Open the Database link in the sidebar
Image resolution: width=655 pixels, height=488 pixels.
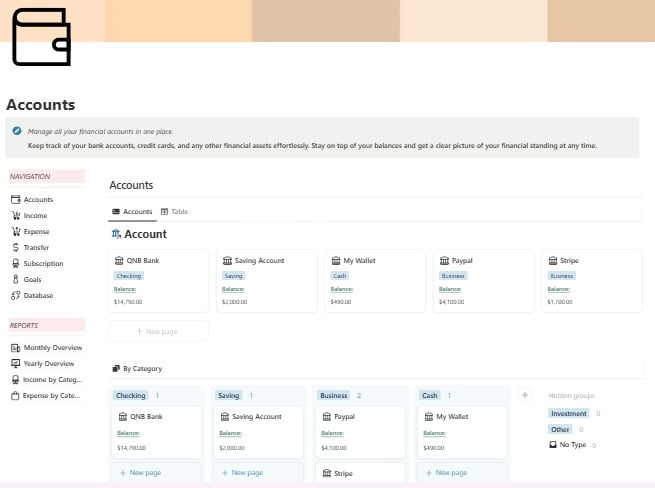38,295
